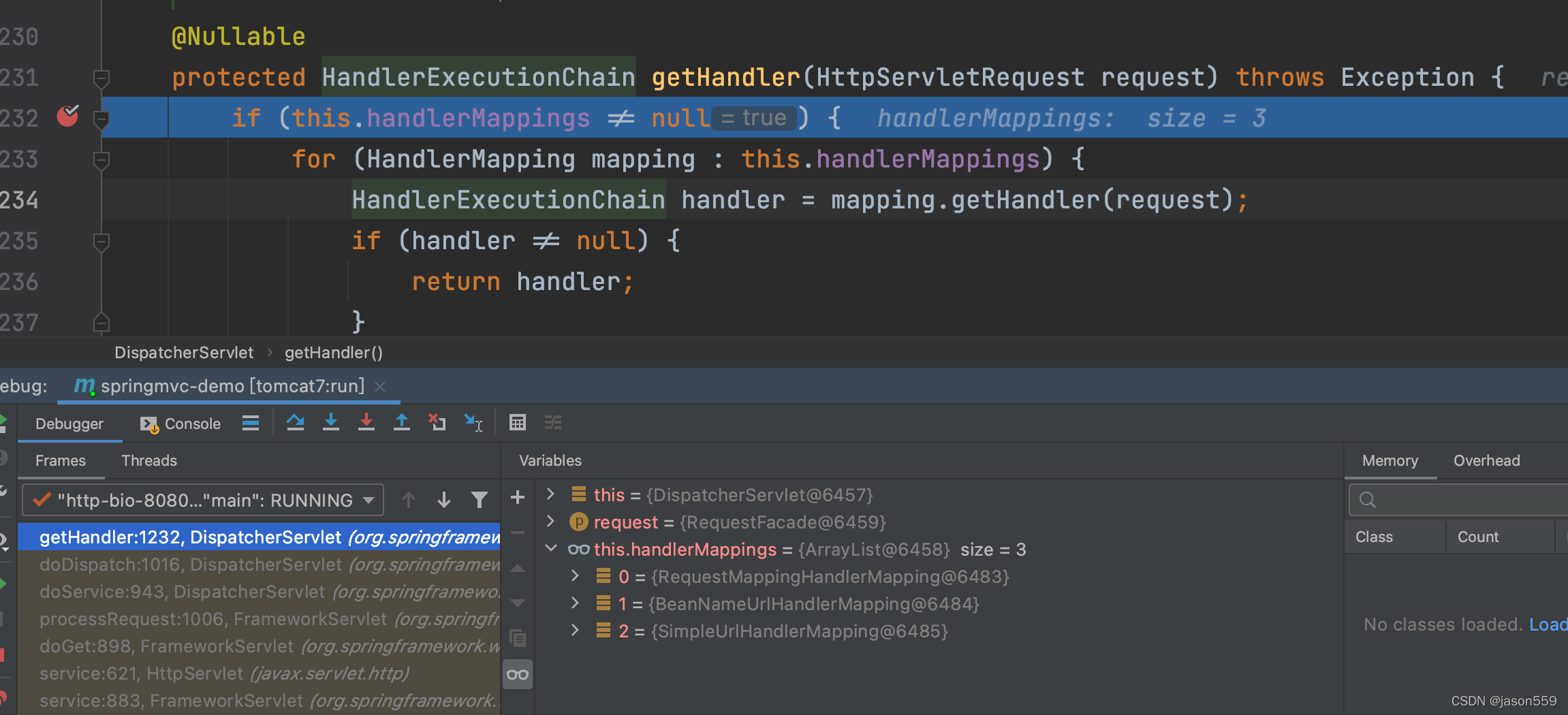
Task: Click the fold end marker at line 237
Action: pyautogui.click(x=101, y=321)
